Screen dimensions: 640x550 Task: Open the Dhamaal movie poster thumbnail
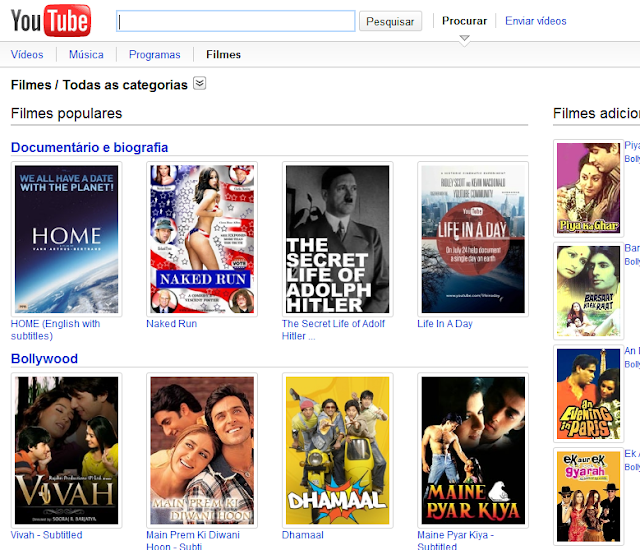338,450
